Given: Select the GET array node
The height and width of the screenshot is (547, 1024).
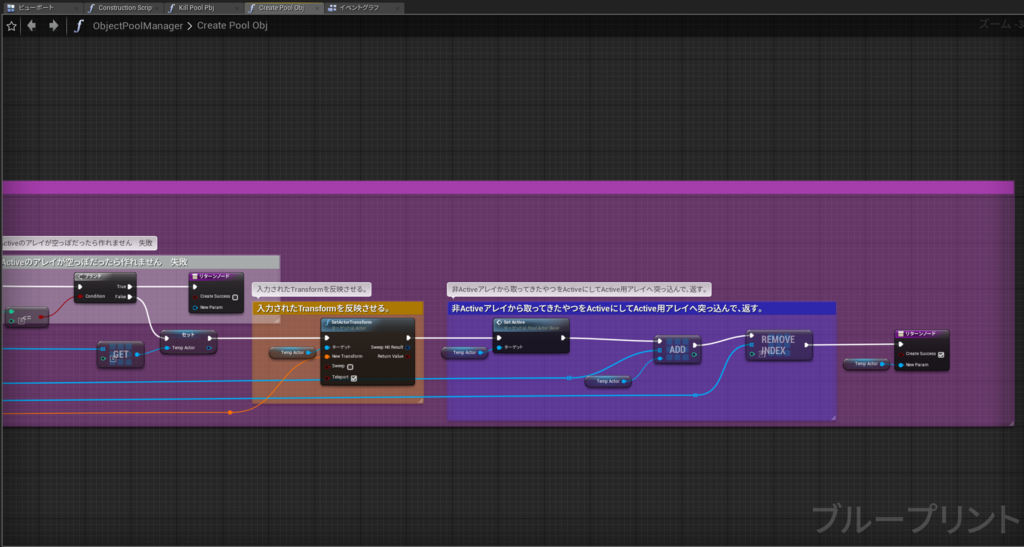Looking at the screenshot, I should point(121,354).
